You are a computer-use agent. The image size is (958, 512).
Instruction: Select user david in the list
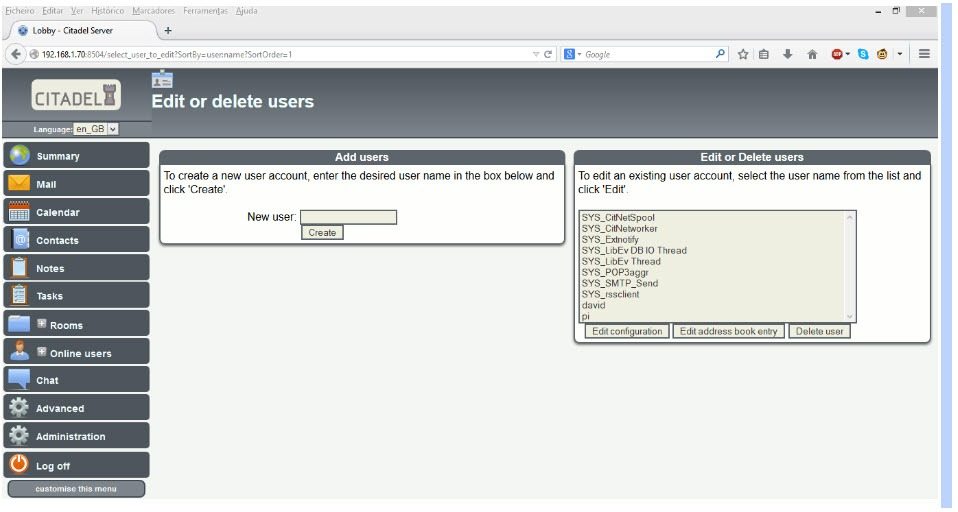click(x=593, y=305)
